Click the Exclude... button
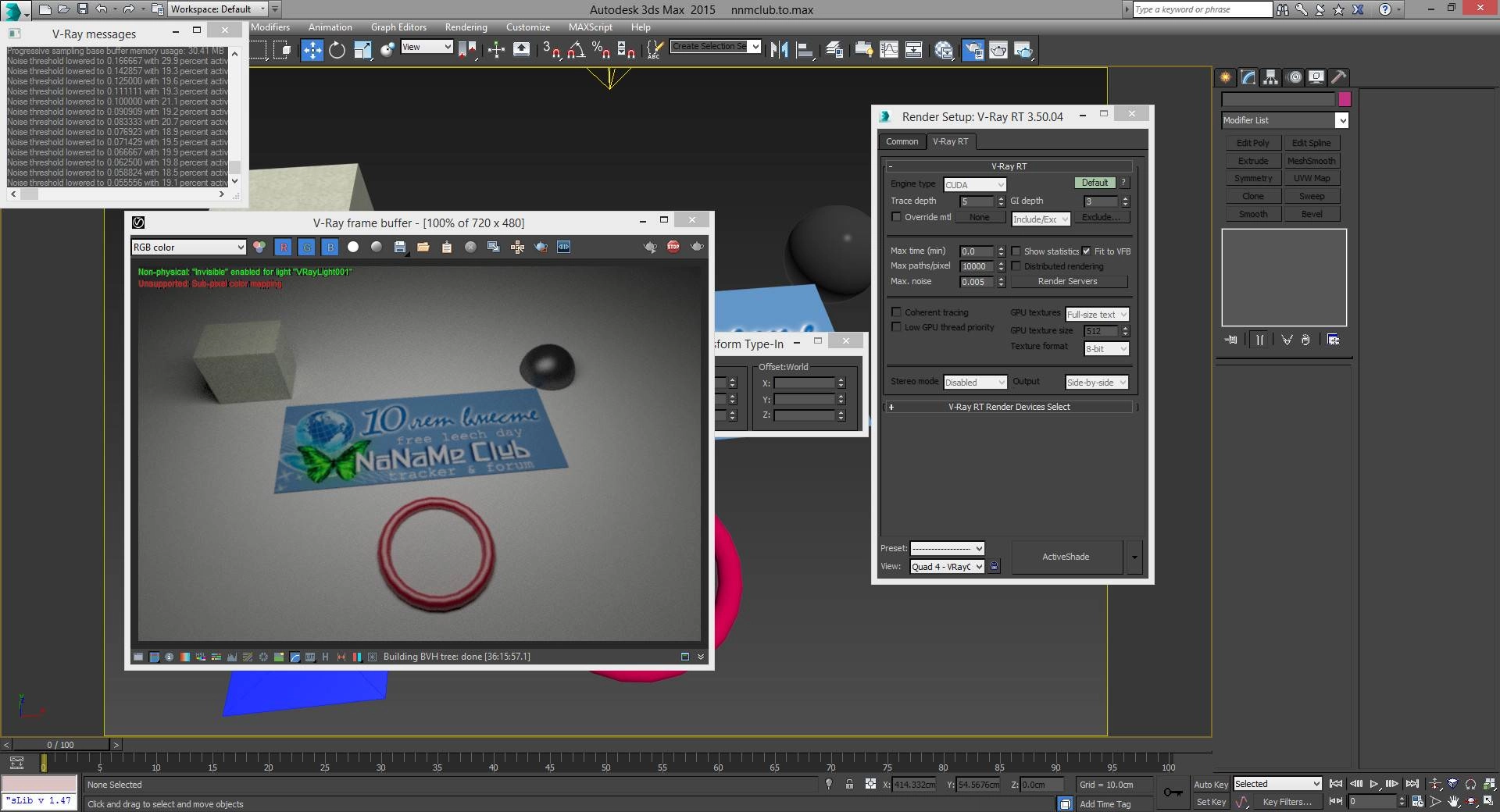The image size is (1500, 812). pyautogui.click(x=1101, y=217)
